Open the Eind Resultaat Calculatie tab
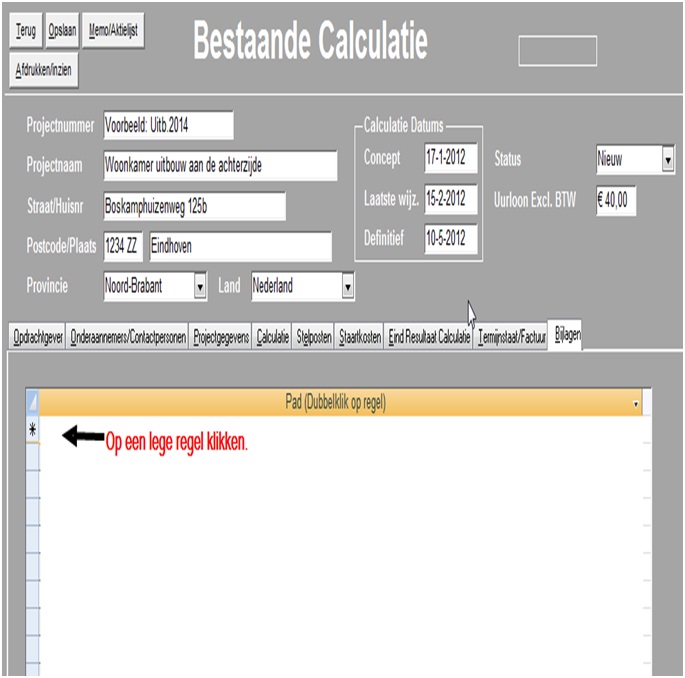This screenshot has height=678, width=685. (x=429, y=339)
